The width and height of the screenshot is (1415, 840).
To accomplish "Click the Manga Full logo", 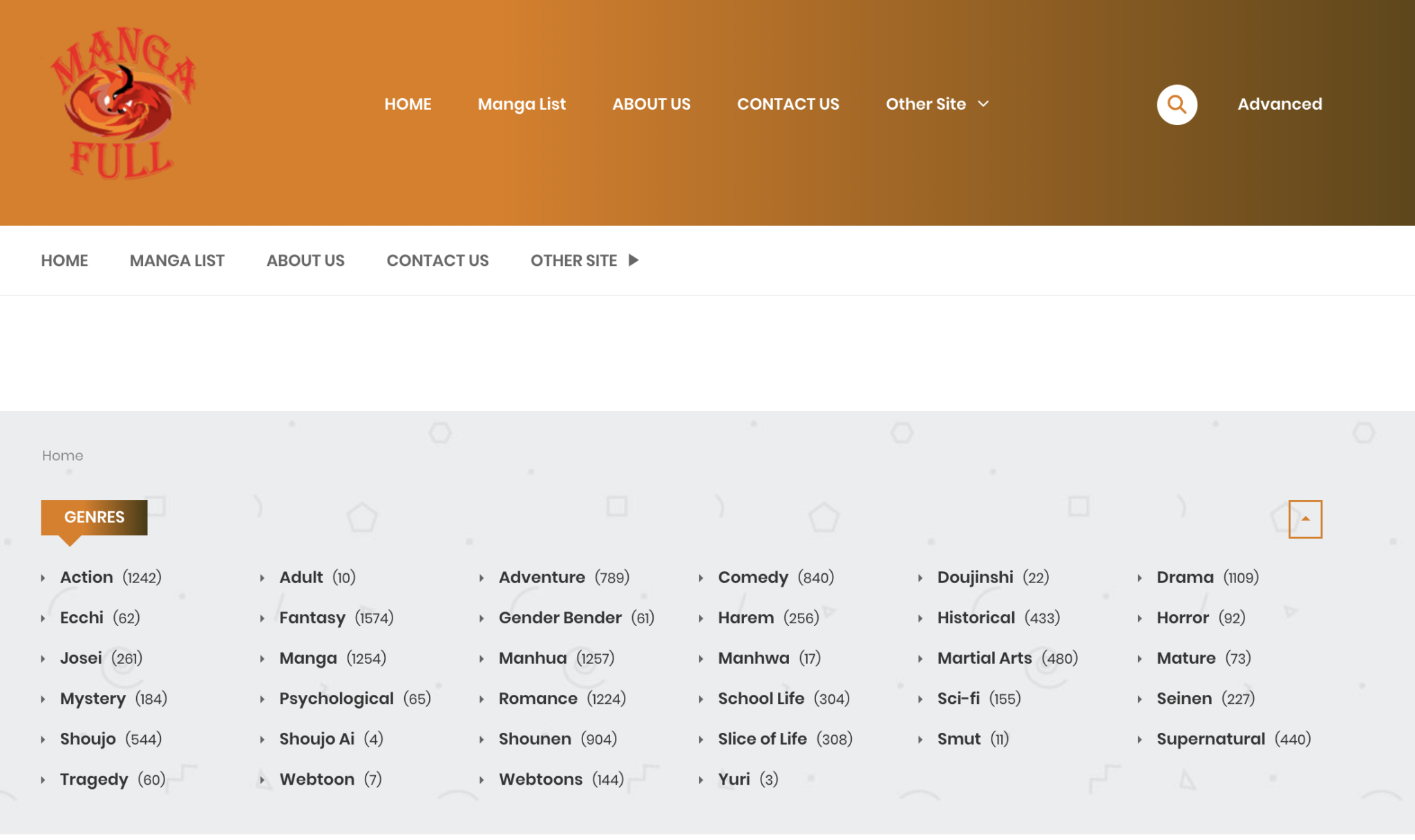I will [123, 104].
